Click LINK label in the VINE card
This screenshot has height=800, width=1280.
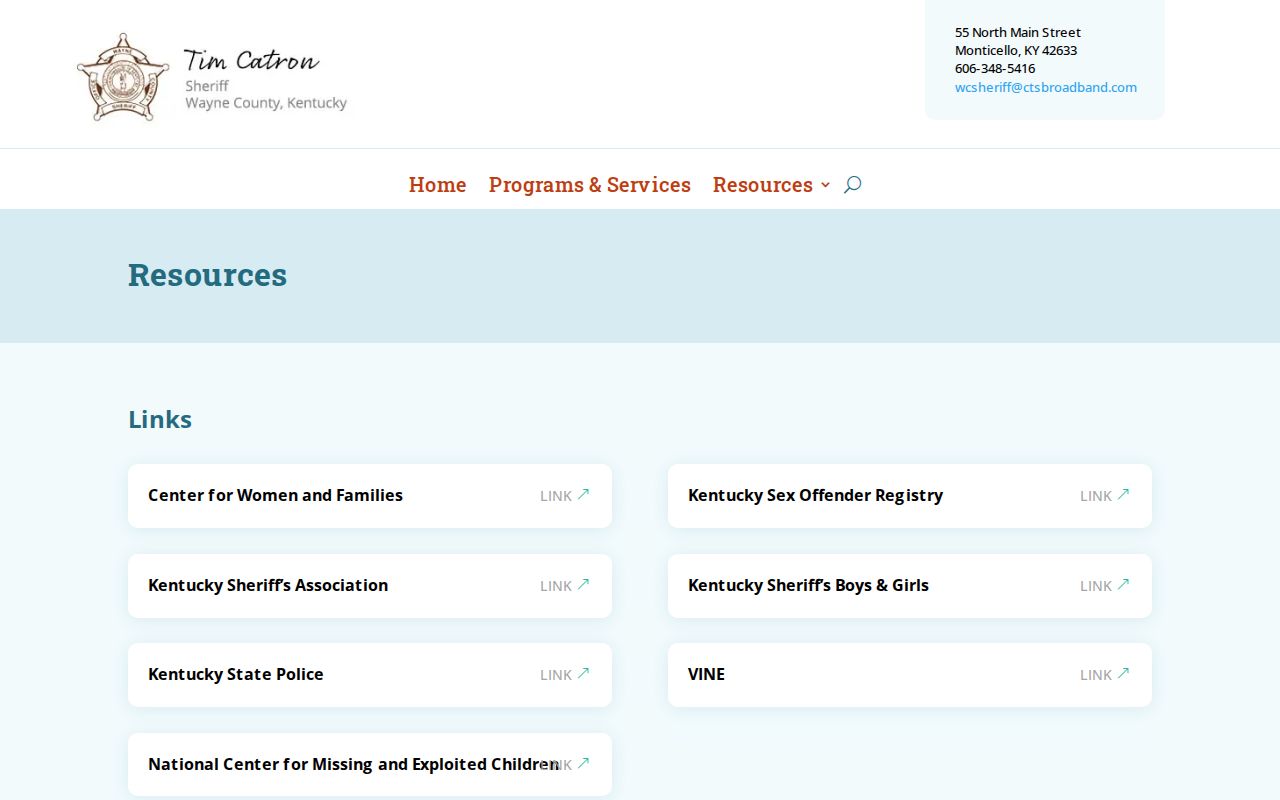pyautogui.click(x=1096, y=675)
